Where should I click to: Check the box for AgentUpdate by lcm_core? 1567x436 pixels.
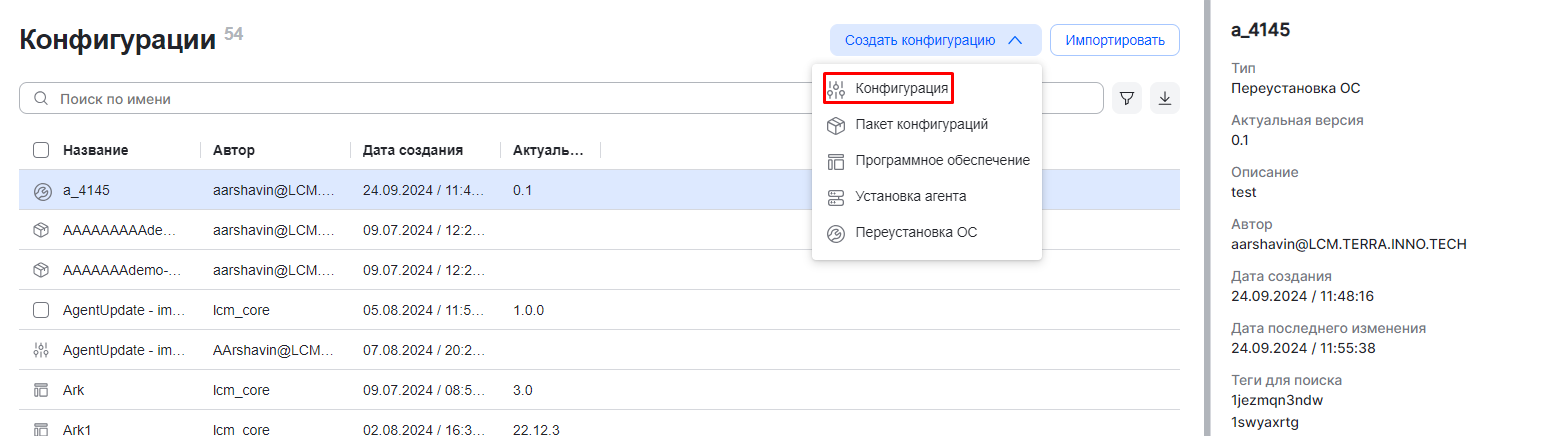tap(41, 310)
